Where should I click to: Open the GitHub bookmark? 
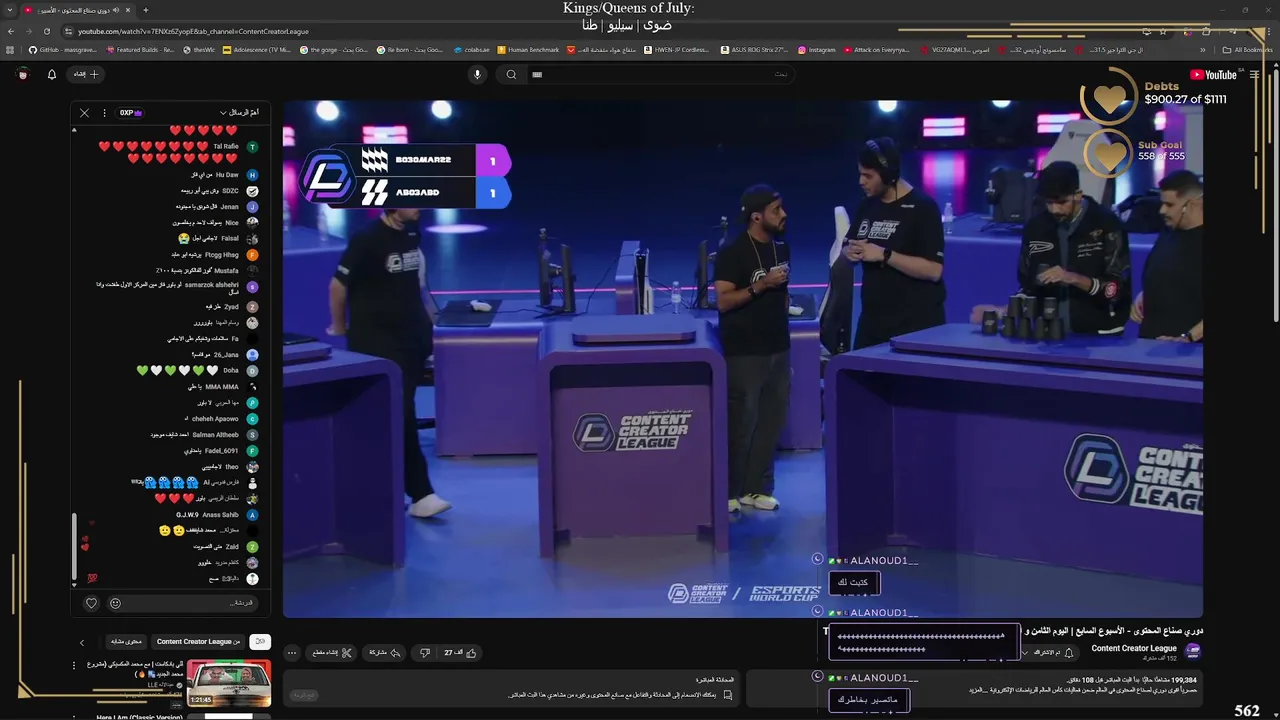click(62, 49)
